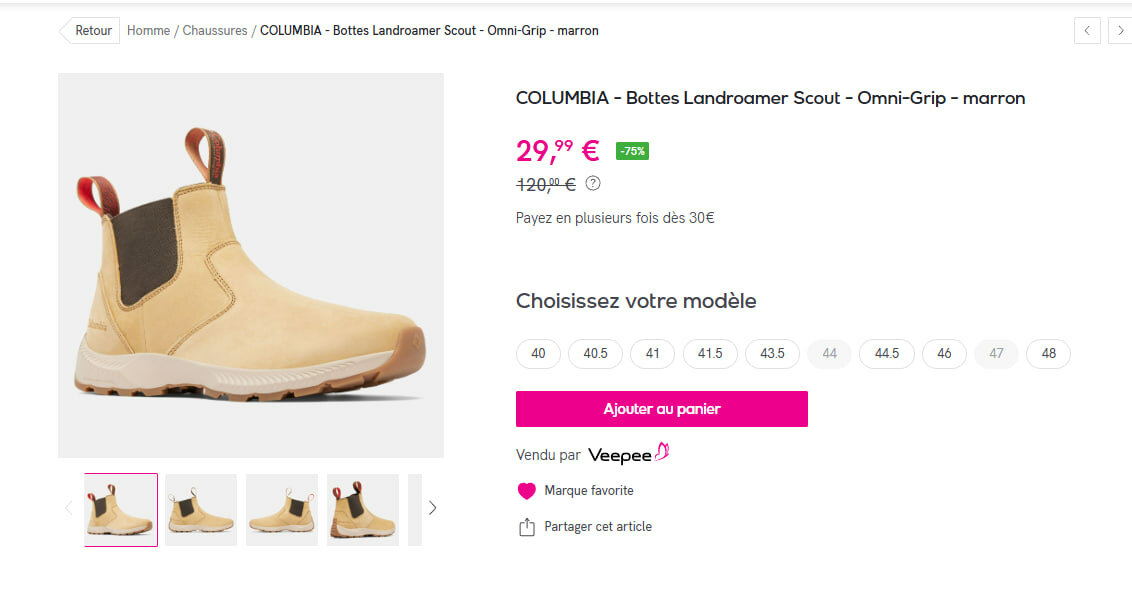Pick size 46

point(944,354)
